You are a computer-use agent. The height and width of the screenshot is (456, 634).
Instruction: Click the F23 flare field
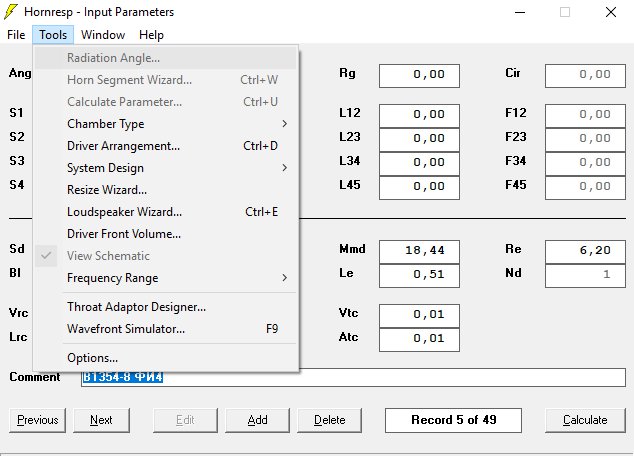pos(585,139)
